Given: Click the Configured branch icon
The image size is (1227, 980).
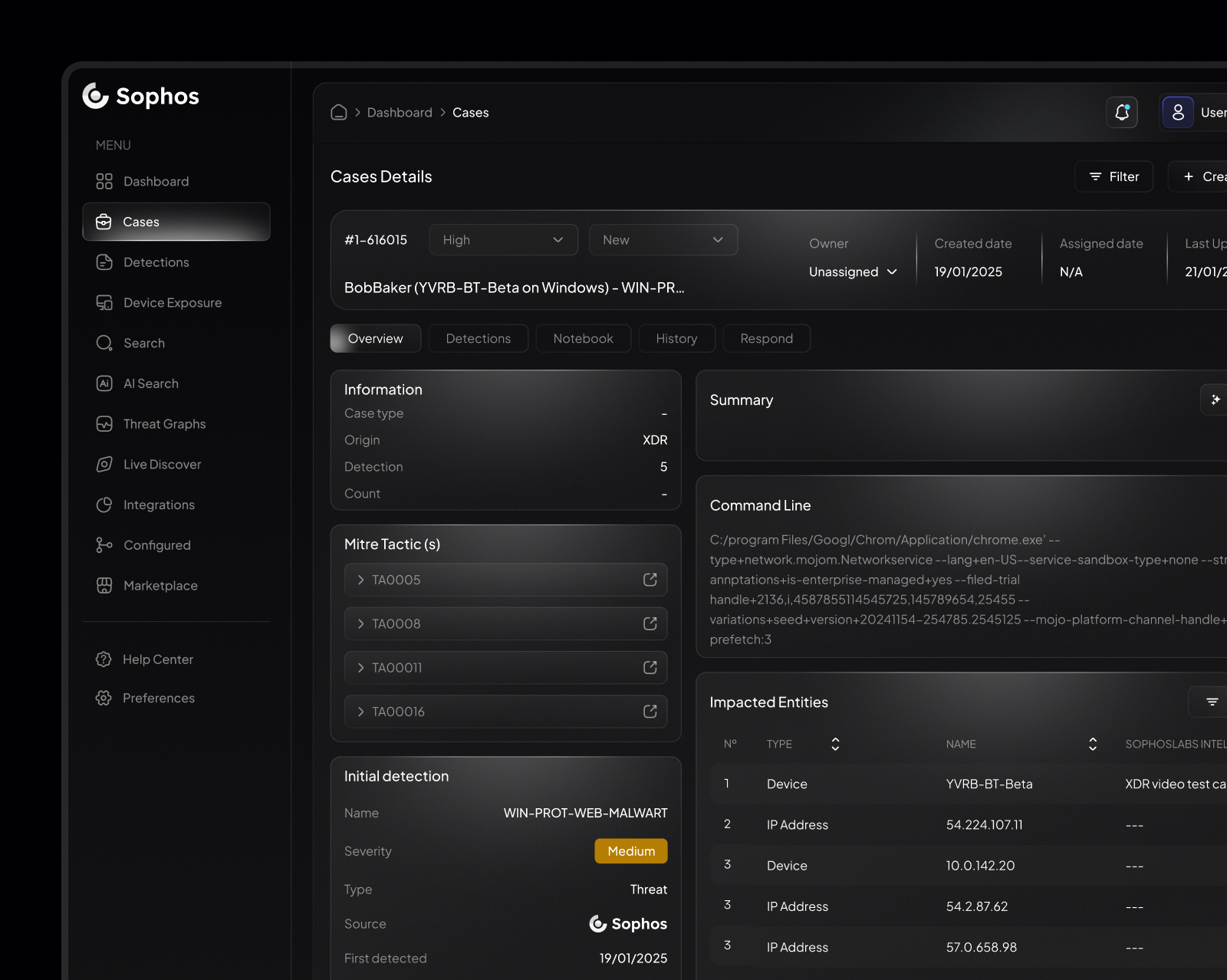Looking at the screenshot, I should (x=104, y=545).
